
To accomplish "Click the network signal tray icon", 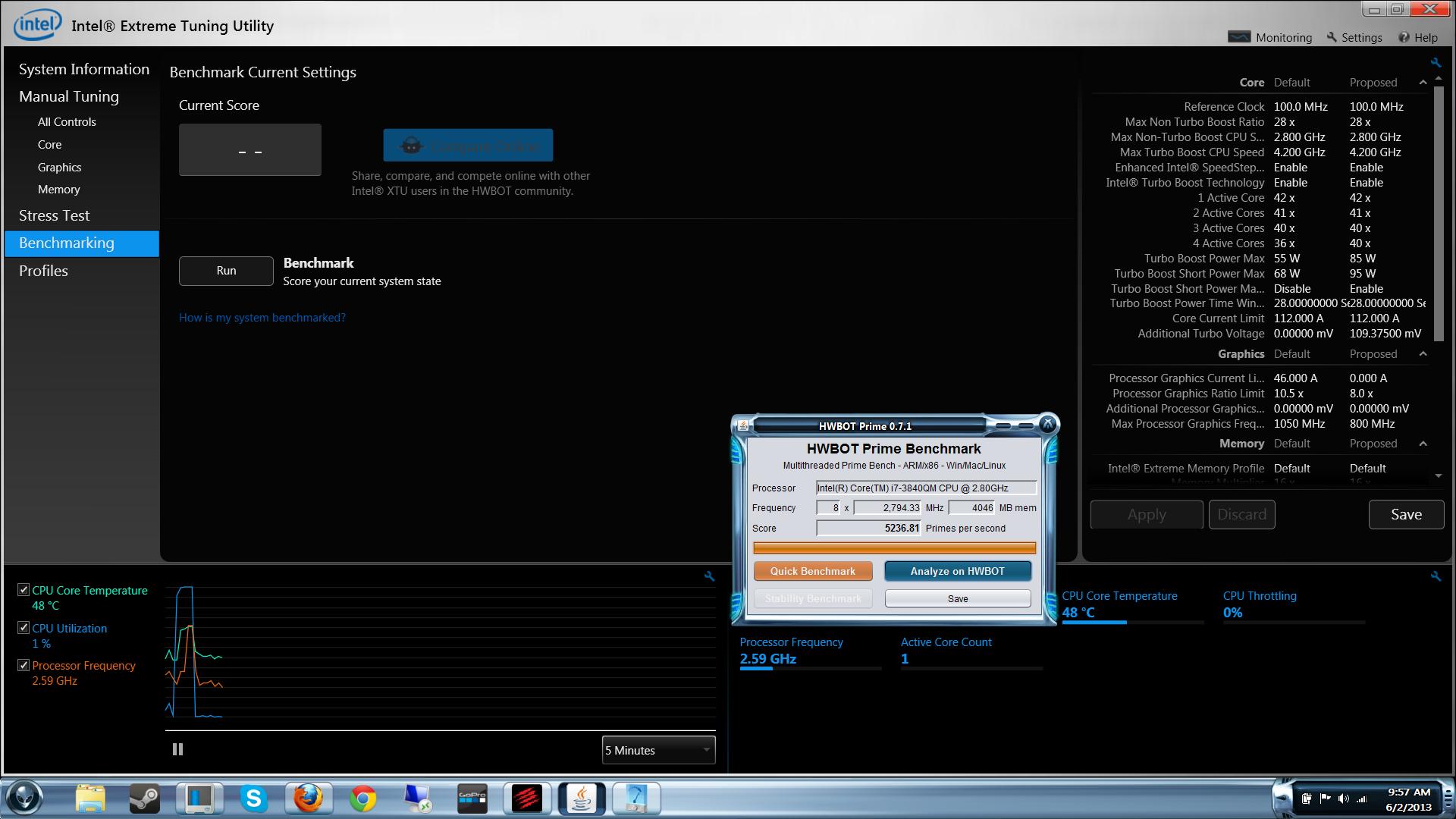I will point(1362,799).
